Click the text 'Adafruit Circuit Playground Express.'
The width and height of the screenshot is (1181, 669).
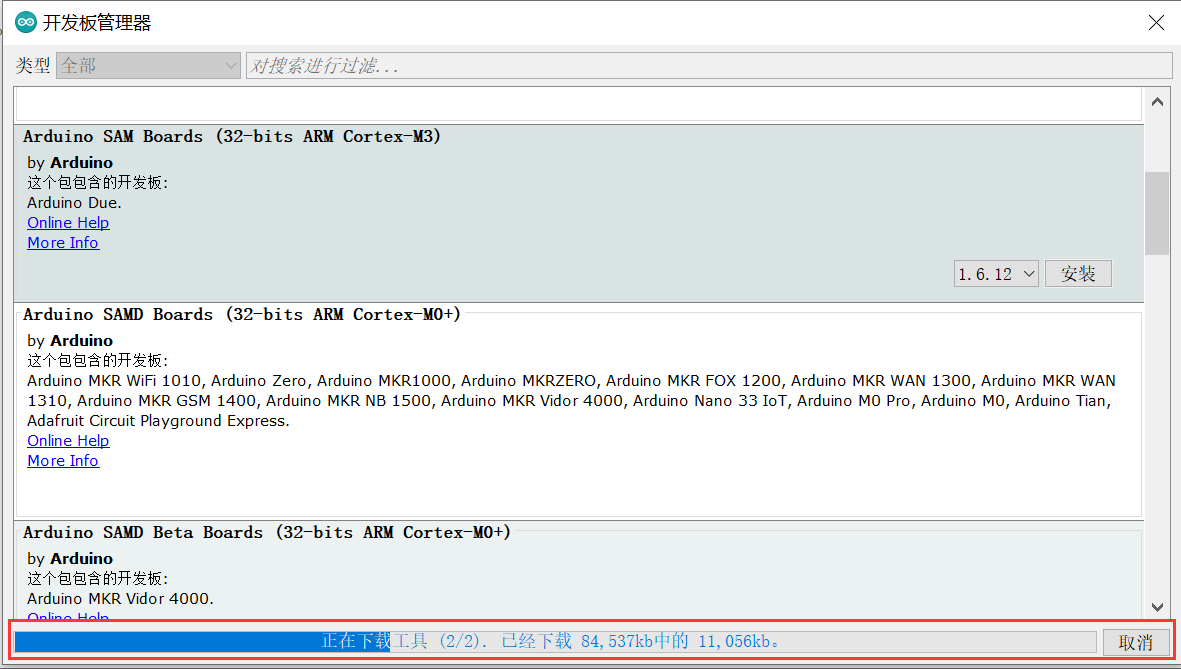(158, 421)
